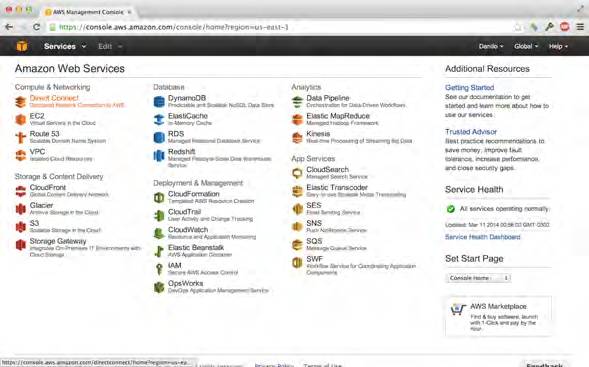Open the Global region dropdown

tap(526, 46)
